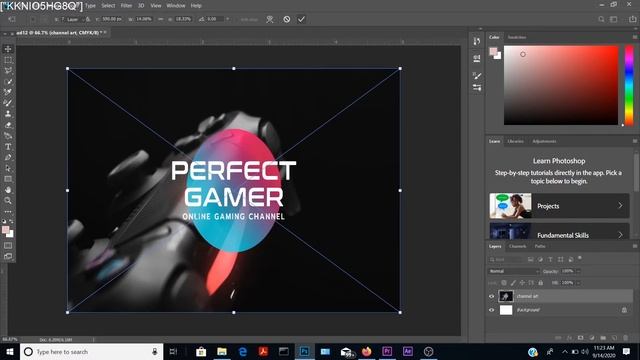640x360 pixels.
Task: Switch to the Adjustments tab
Action: [x=544, y=141]
